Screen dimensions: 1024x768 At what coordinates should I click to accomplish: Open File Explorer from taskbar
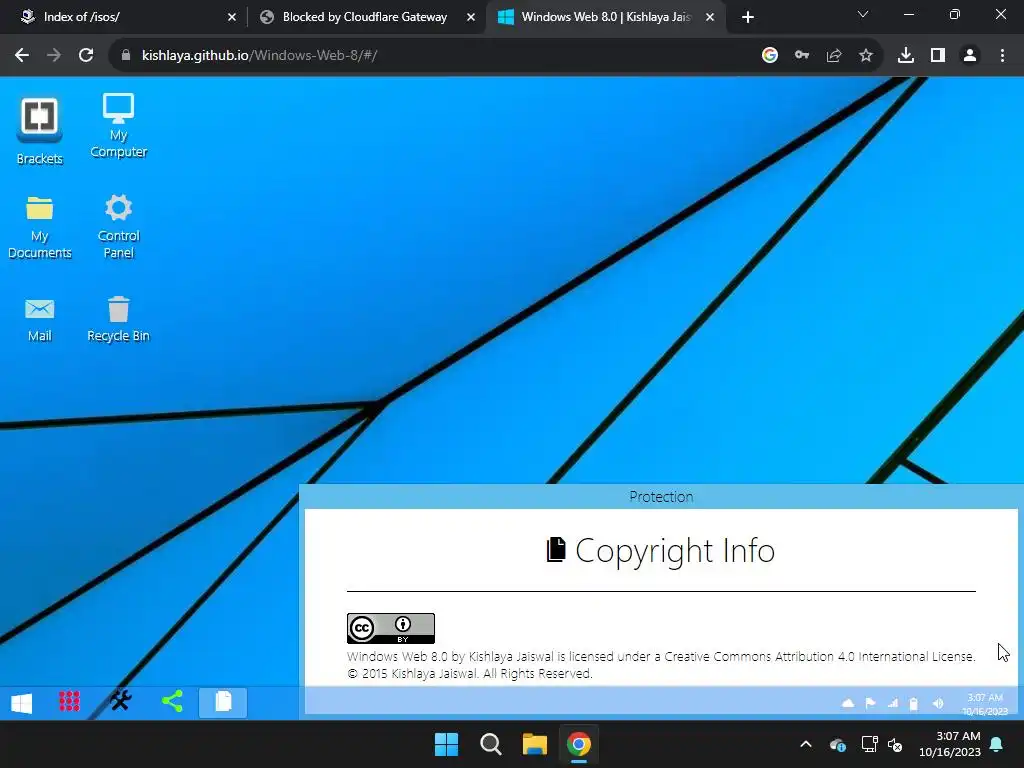click(535, 744)
